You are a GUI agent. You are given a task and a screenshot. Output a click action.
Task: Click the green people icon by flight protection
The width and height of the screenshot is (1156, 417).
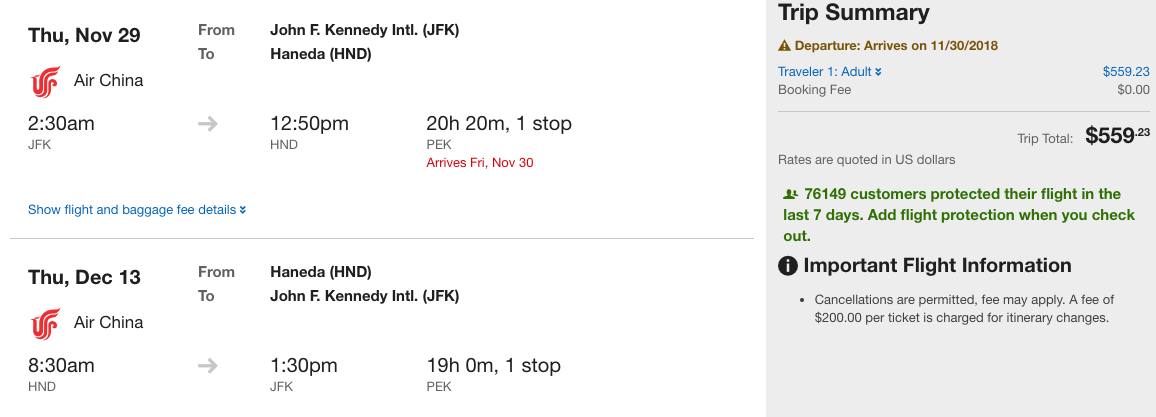pyautogui.click(x=790, y=195)
